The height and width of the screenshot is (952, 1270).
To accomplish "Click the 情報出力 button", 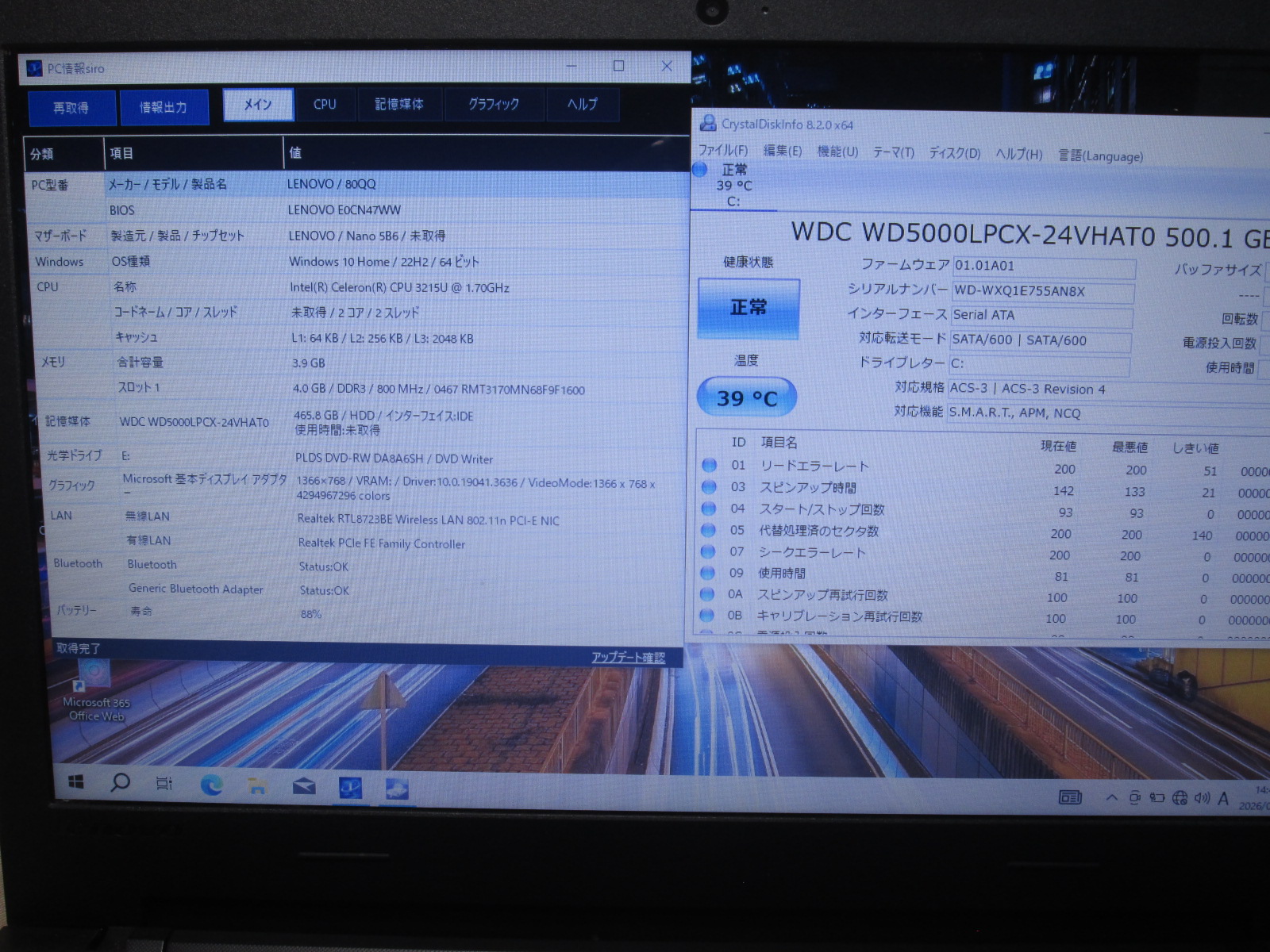I will 164,108.
